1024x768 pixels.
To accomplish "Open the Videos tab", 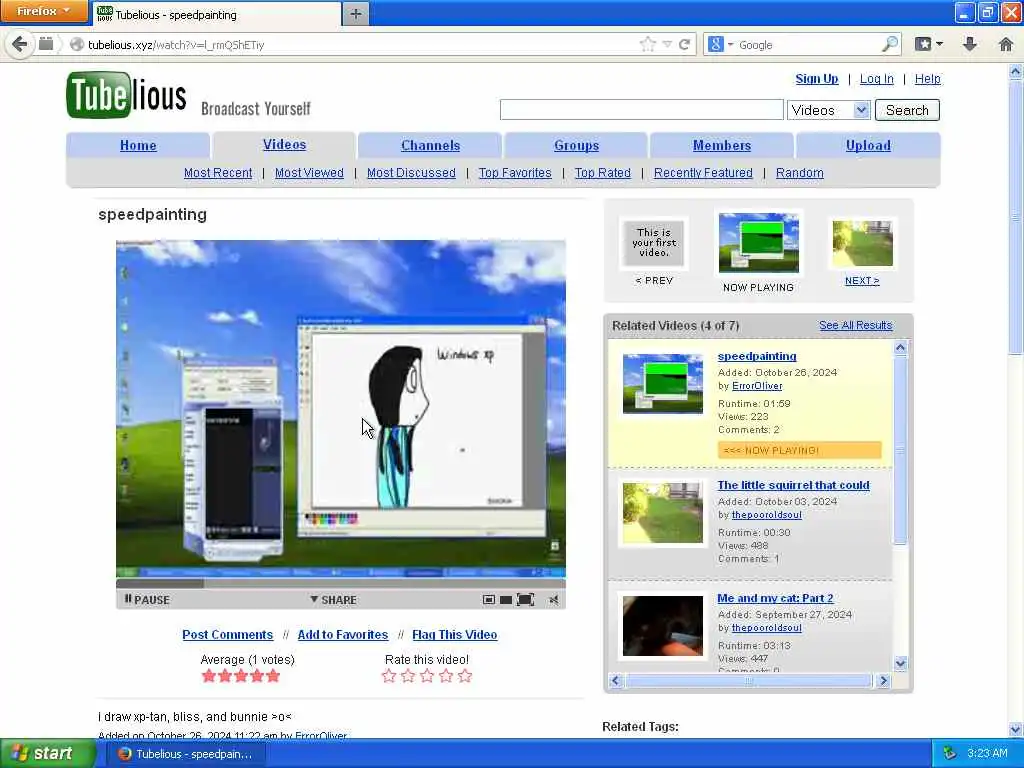I will click(x=284, y=144).
